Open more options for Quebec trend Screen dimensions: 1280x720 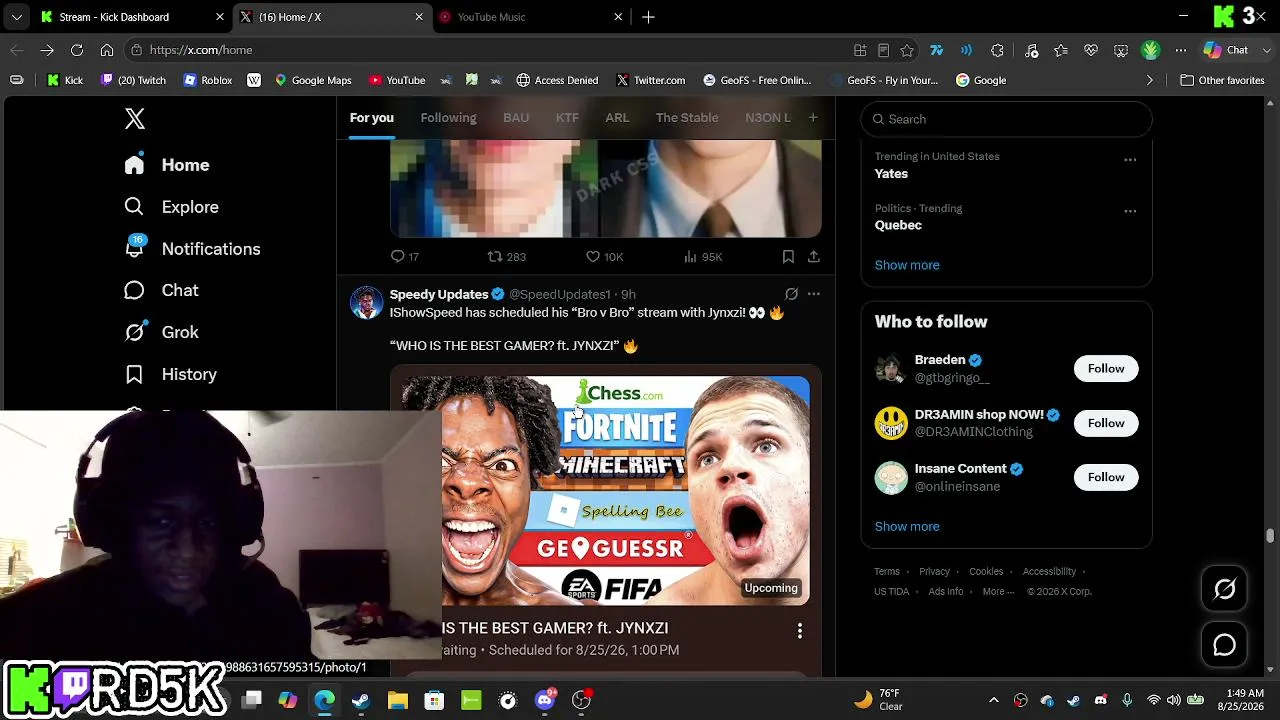click(1130, 211)
